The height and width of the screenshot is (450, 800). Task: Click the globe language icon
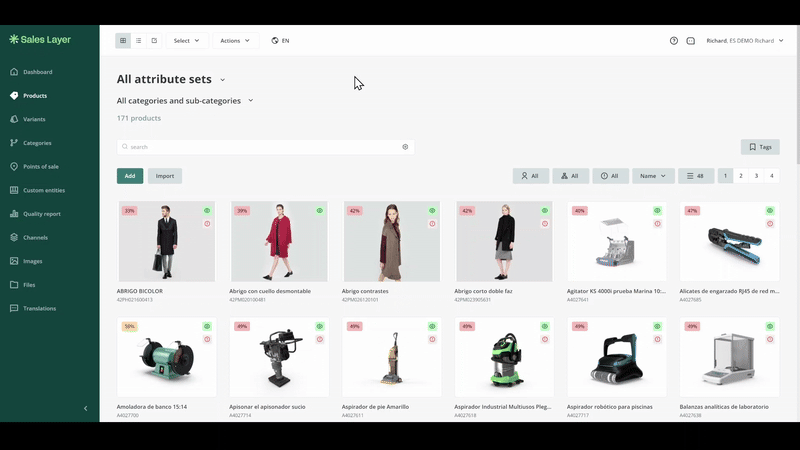pos(274,40)
